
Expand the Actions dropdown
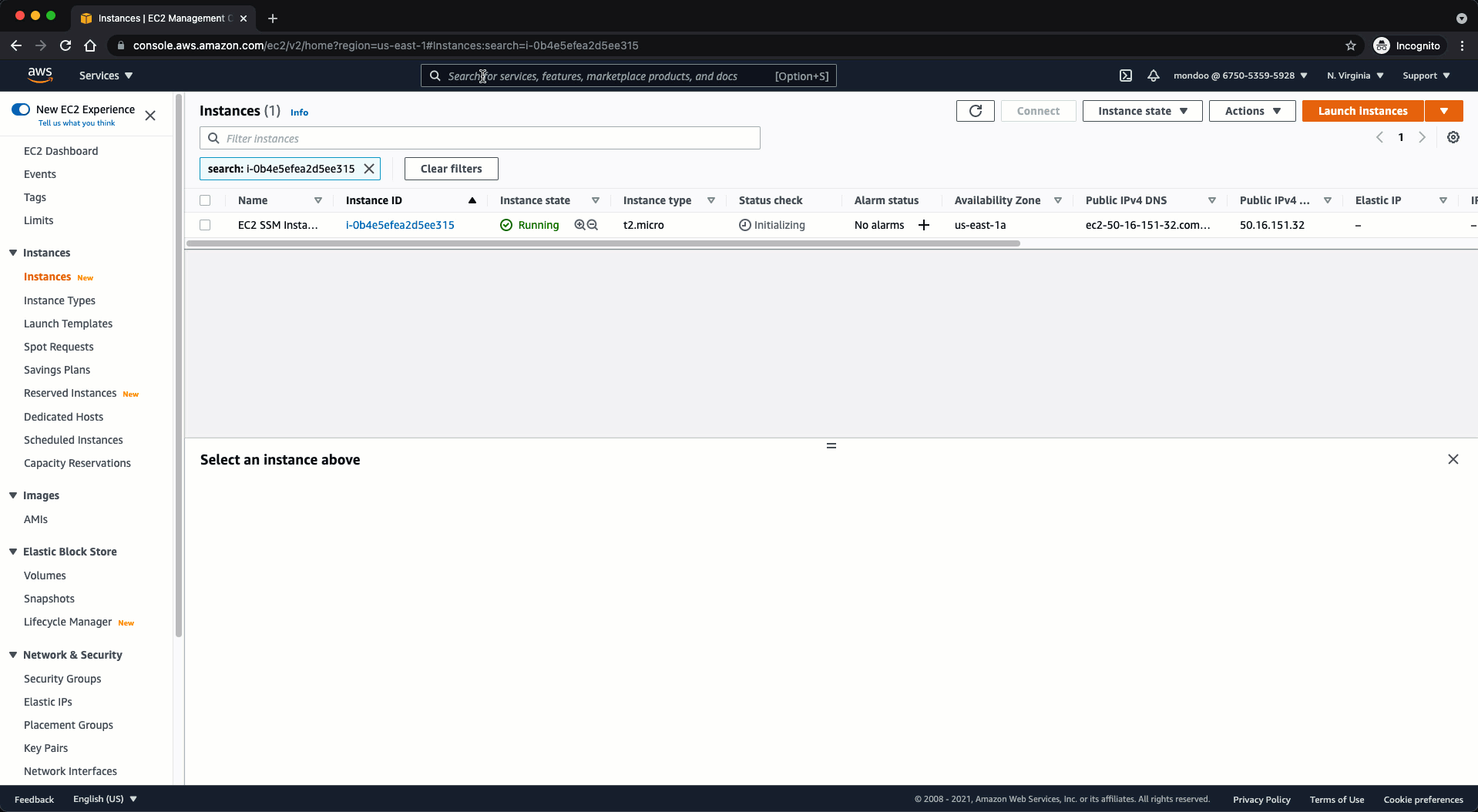coord(1251,110)
